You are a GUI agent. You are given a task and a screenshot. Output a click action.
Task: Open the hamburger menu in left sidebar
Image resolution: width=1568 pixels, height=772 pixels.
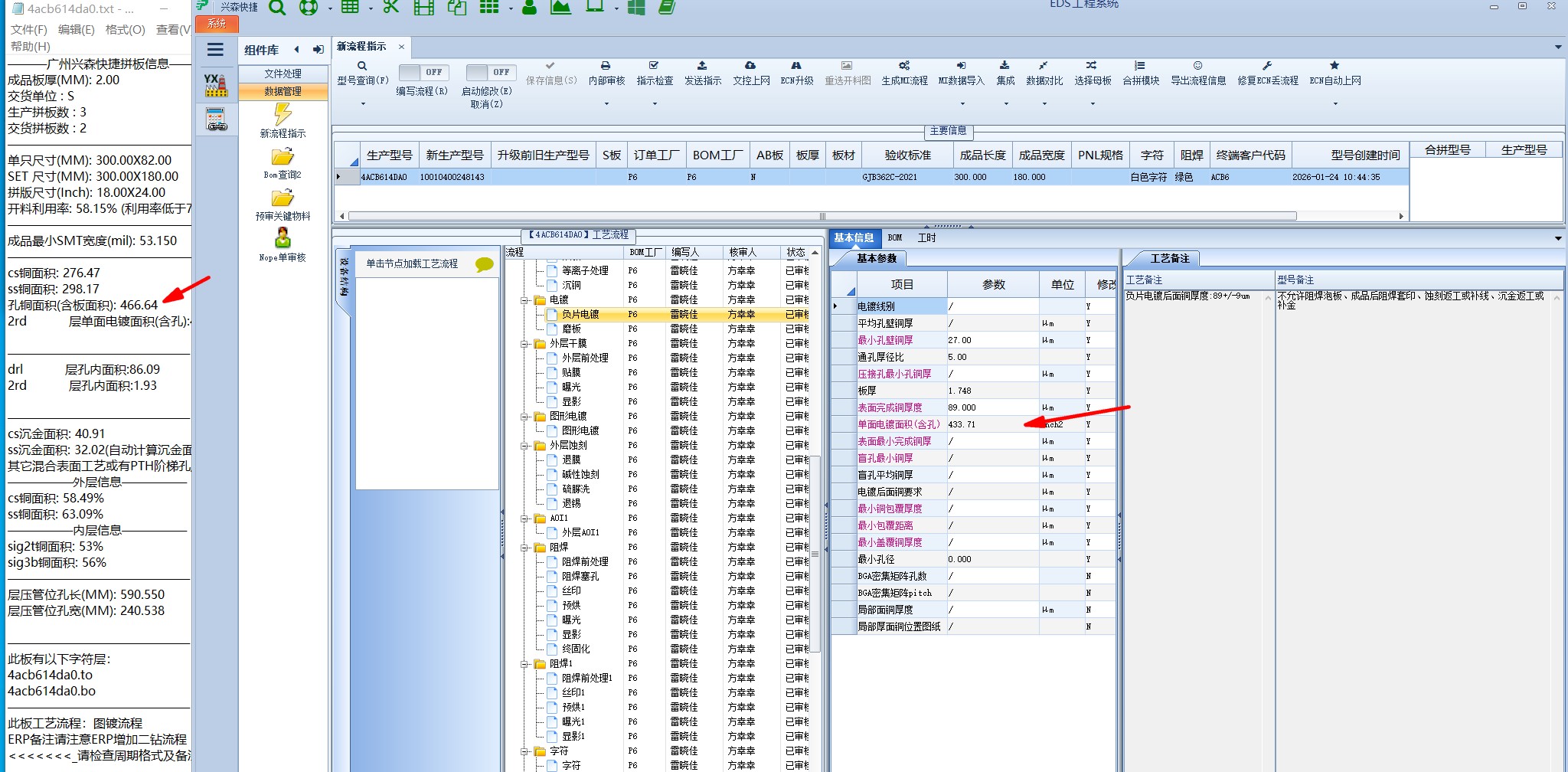[x=216, y=50]
